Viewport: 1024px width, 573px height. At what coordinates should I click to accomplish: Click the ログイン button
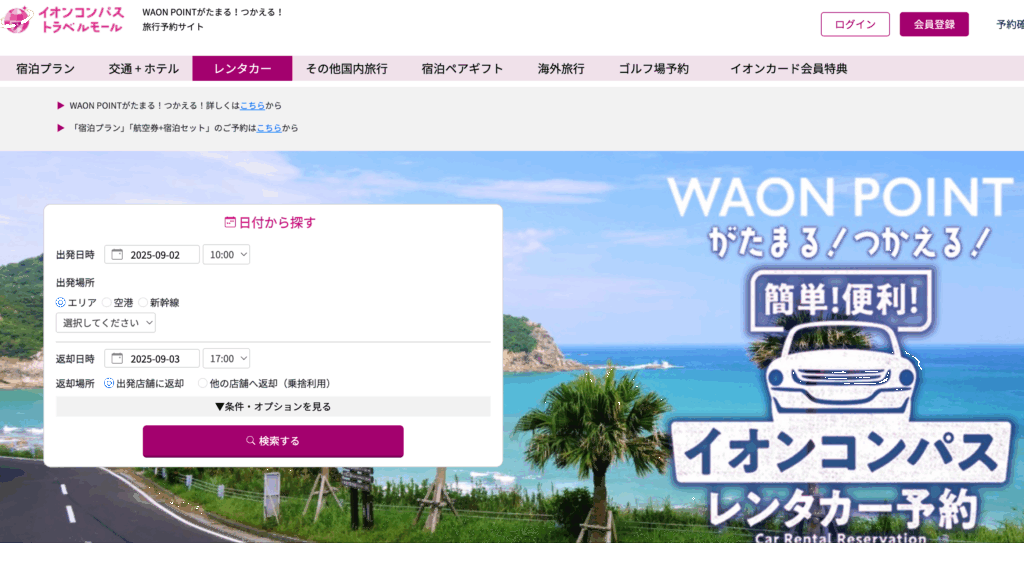tap(855, 24)
